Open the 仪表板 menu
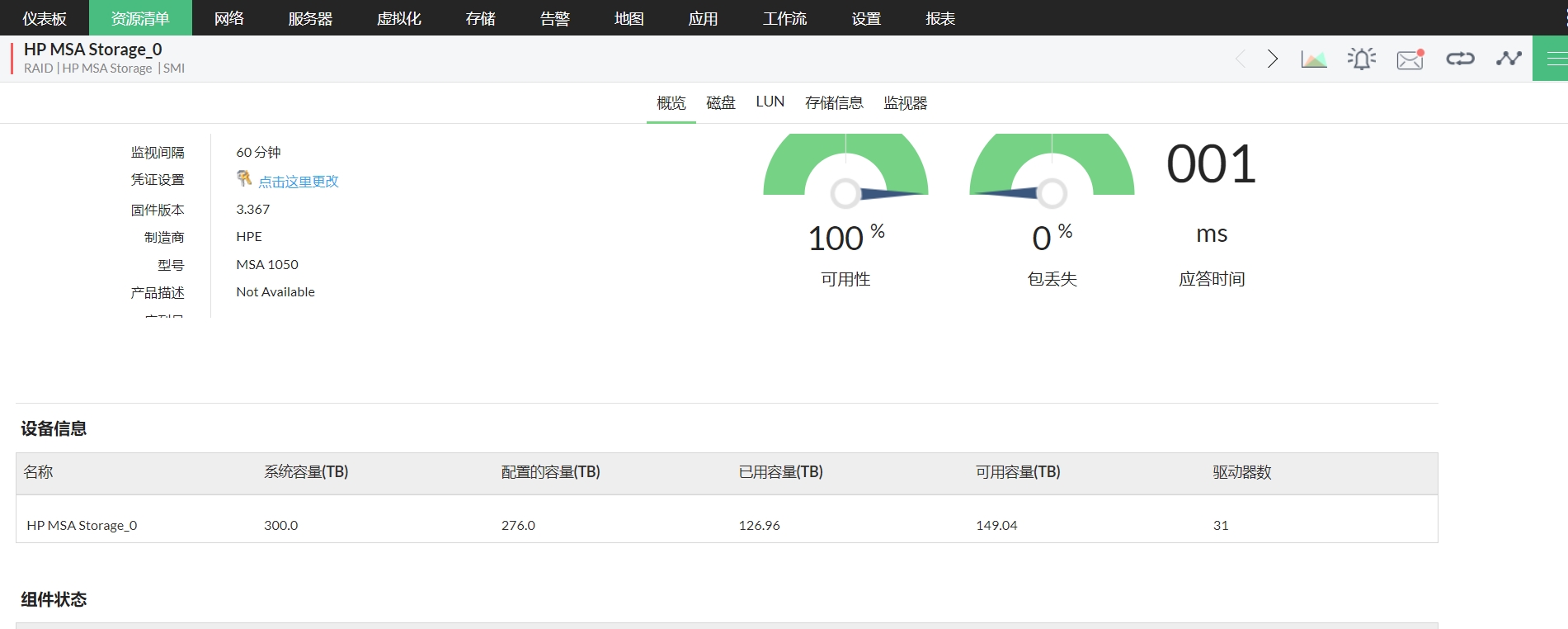The image size is (1568, 629). pyautogui.click(x=45, y=18)
